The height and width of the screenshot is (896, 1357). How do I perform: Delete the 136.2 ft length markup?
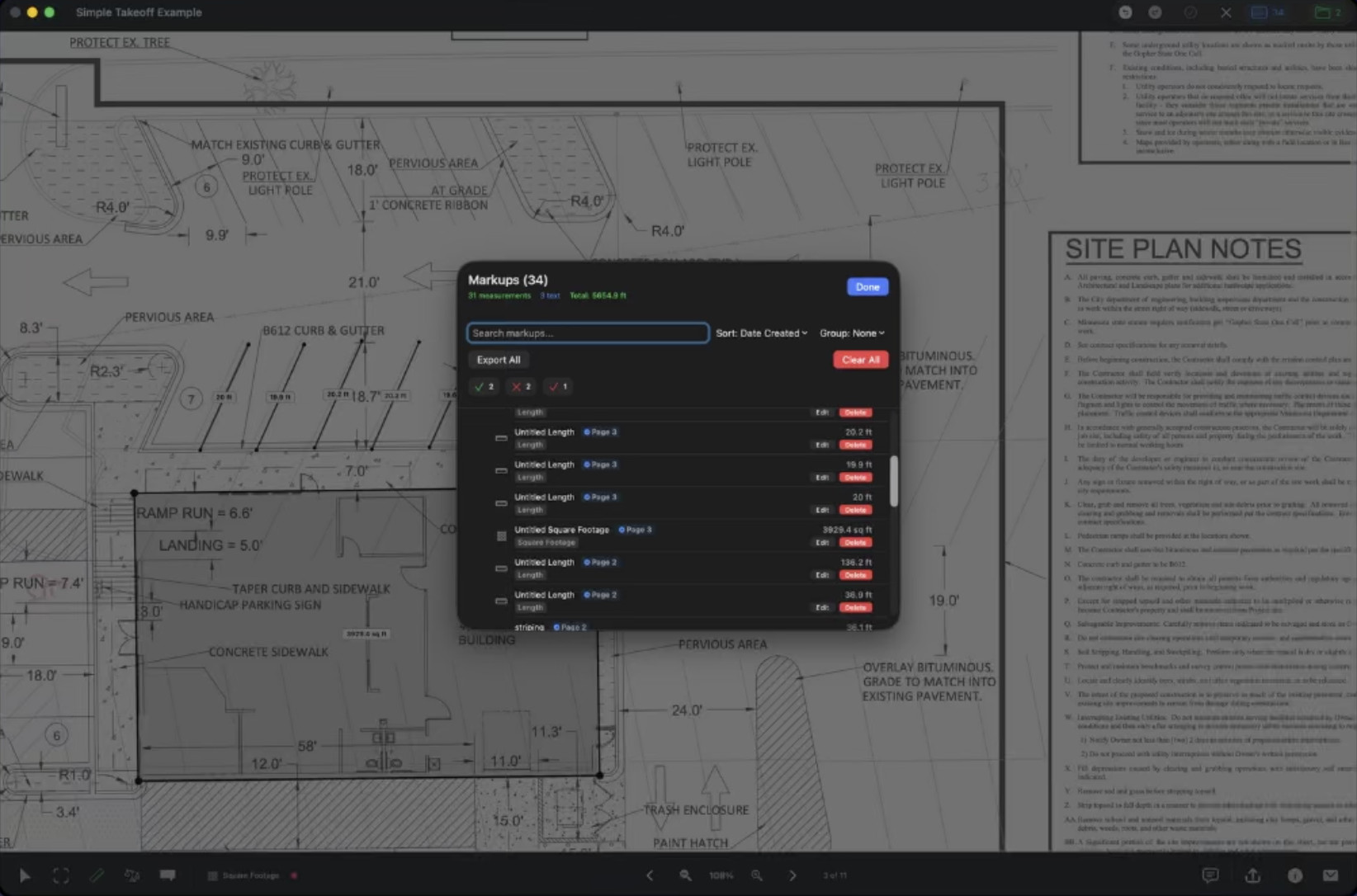click(x=855, y=575)
